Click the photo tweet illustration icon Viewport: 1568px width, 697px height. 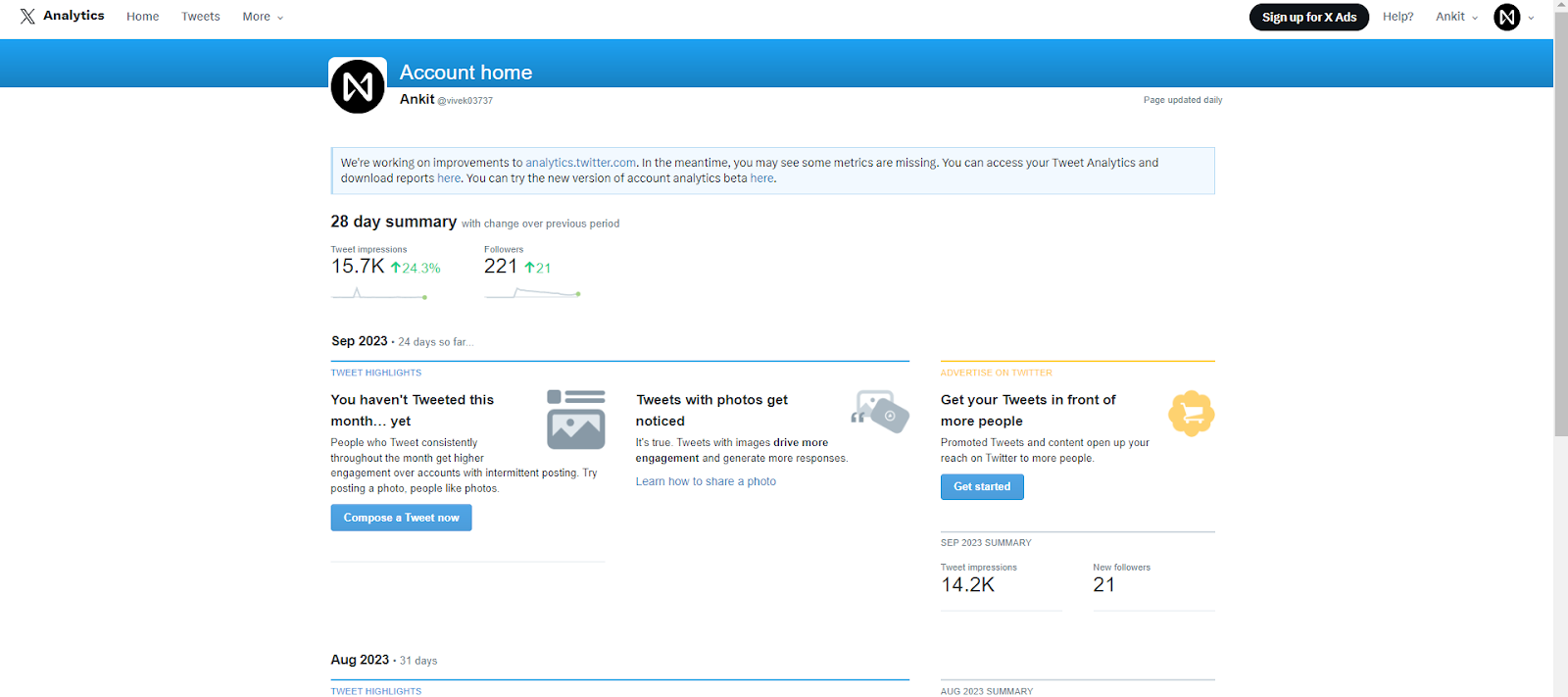(x=576, y=419)
